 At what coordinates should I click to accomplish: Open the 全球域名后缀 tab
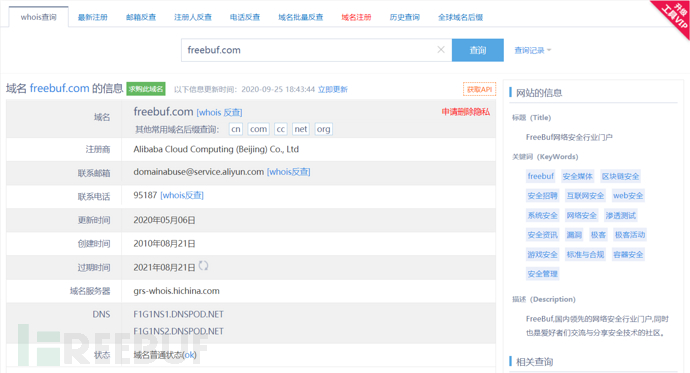460,17
